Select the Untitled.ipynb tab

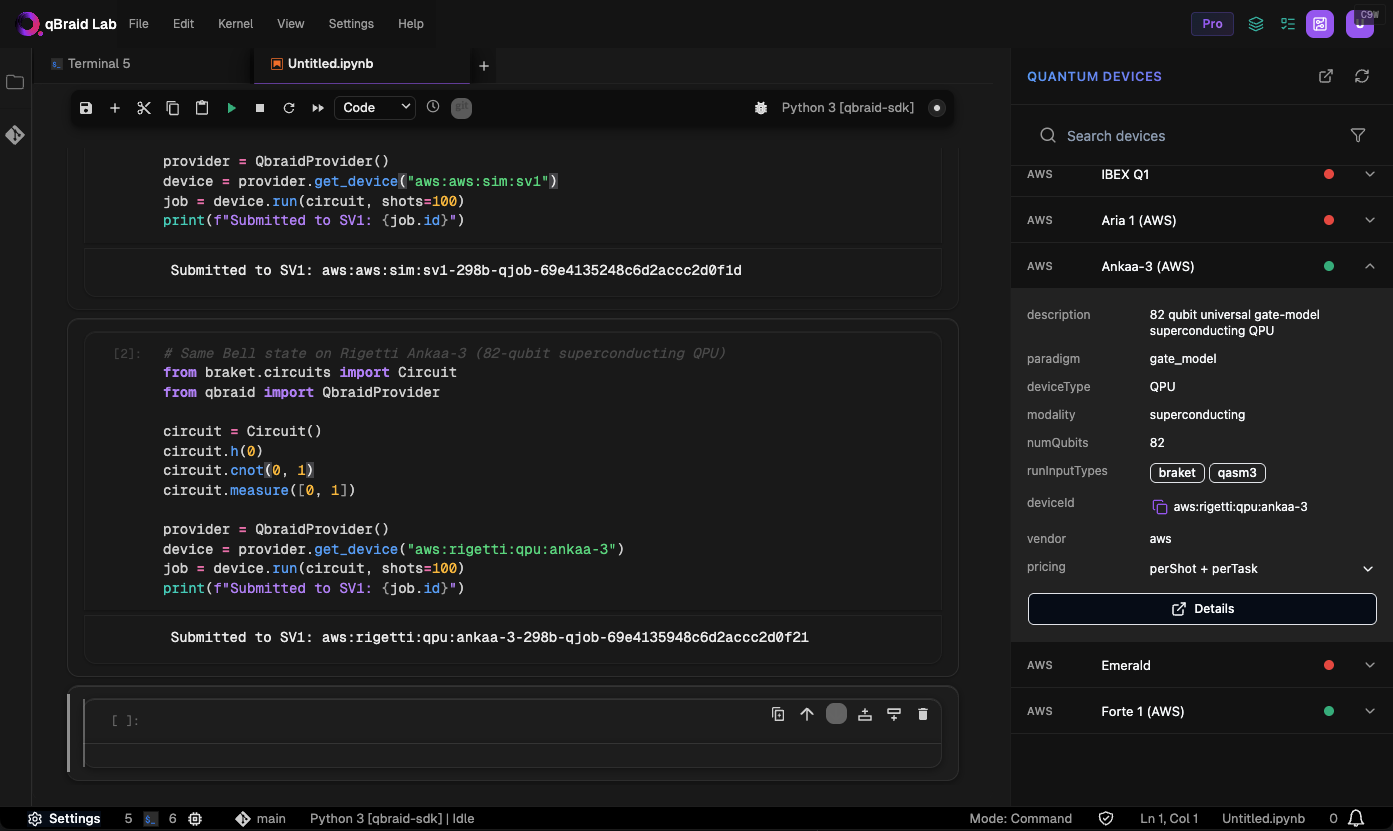coord(362,64)
